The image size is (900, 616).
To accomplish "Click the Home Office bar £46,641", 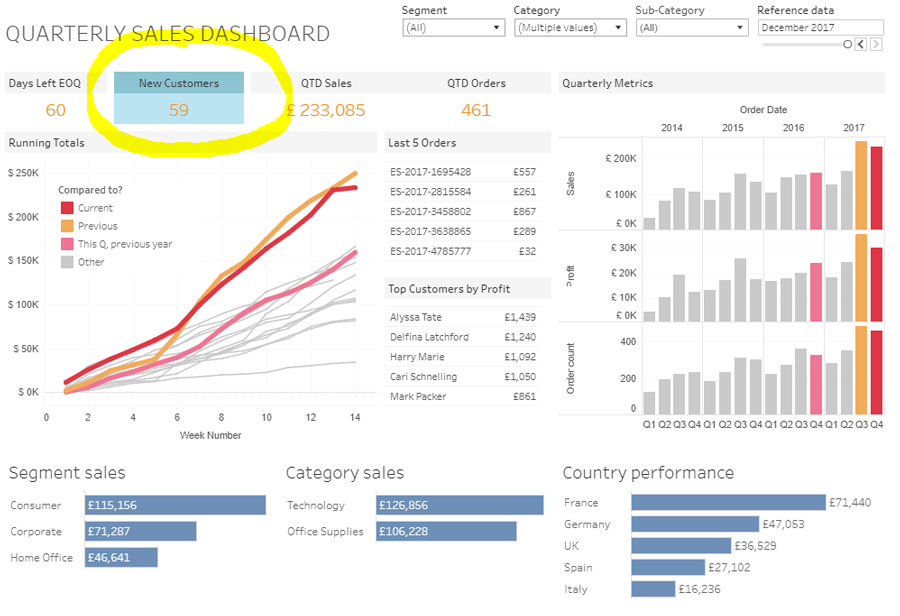I will (121, 557).
